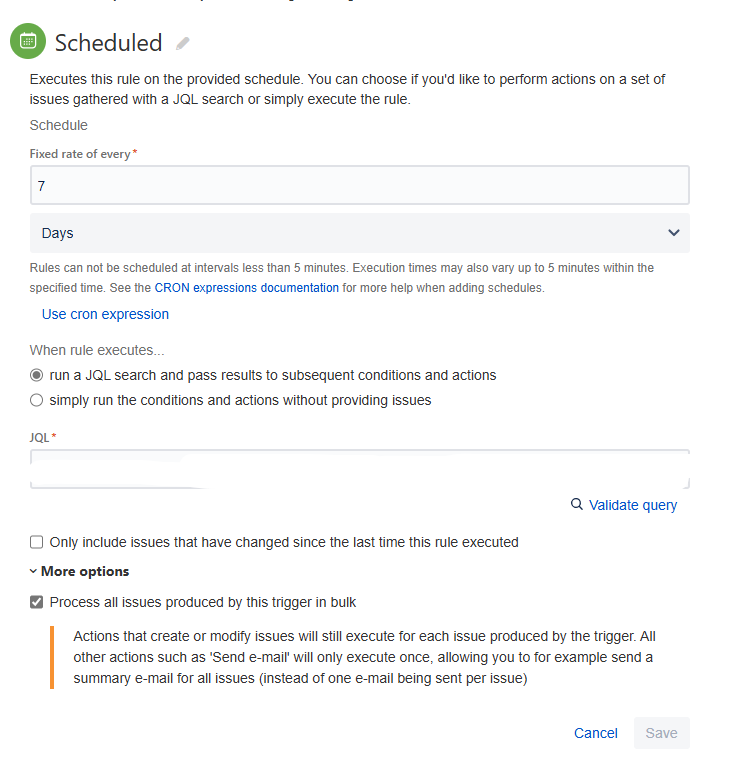Edit the rule name with the pencil icon

pos(183,43)
